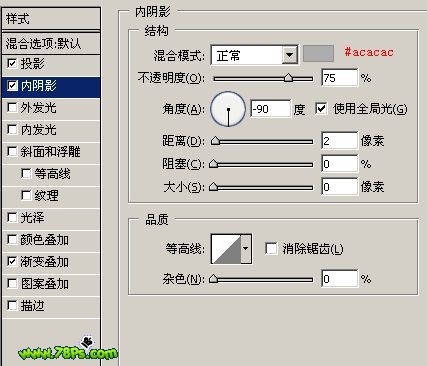Click the opacity value field showing 75
The image size is (427, 366).
click(340, 78)
